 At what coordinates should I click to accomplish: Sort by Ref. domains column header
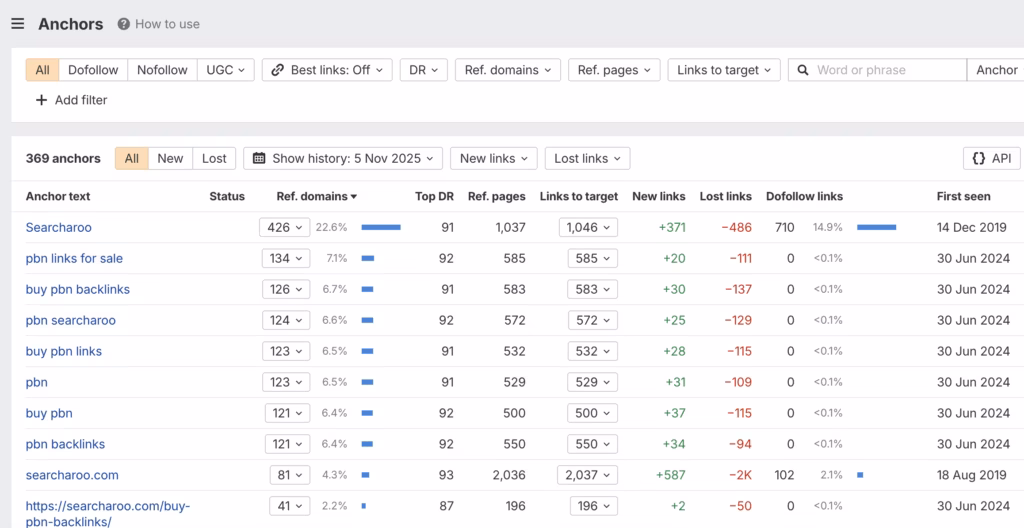coord(317,196)
